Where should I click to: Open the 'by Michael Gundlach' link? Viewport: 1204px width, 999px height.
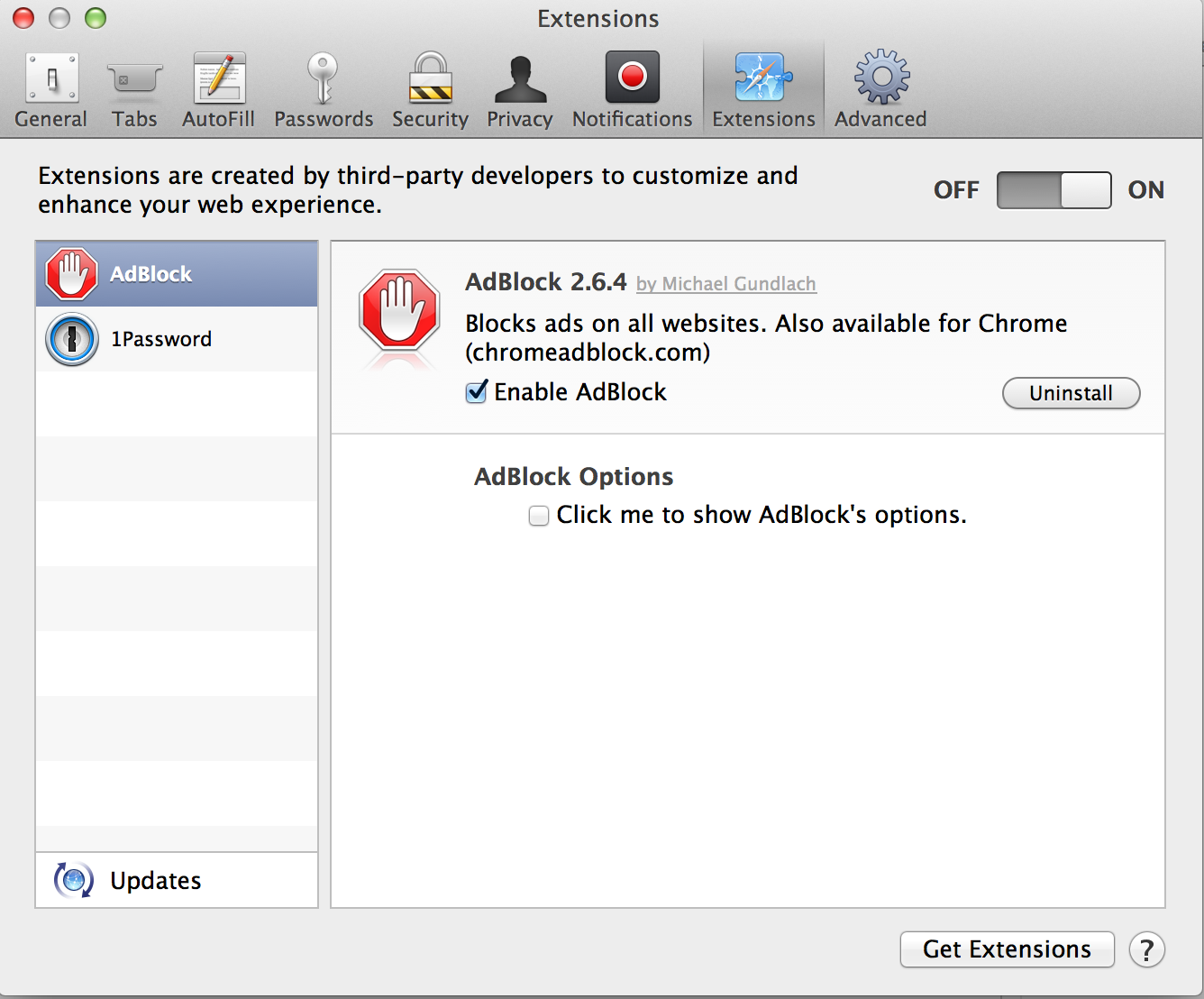pyautogui.click(x=726, y=284)
